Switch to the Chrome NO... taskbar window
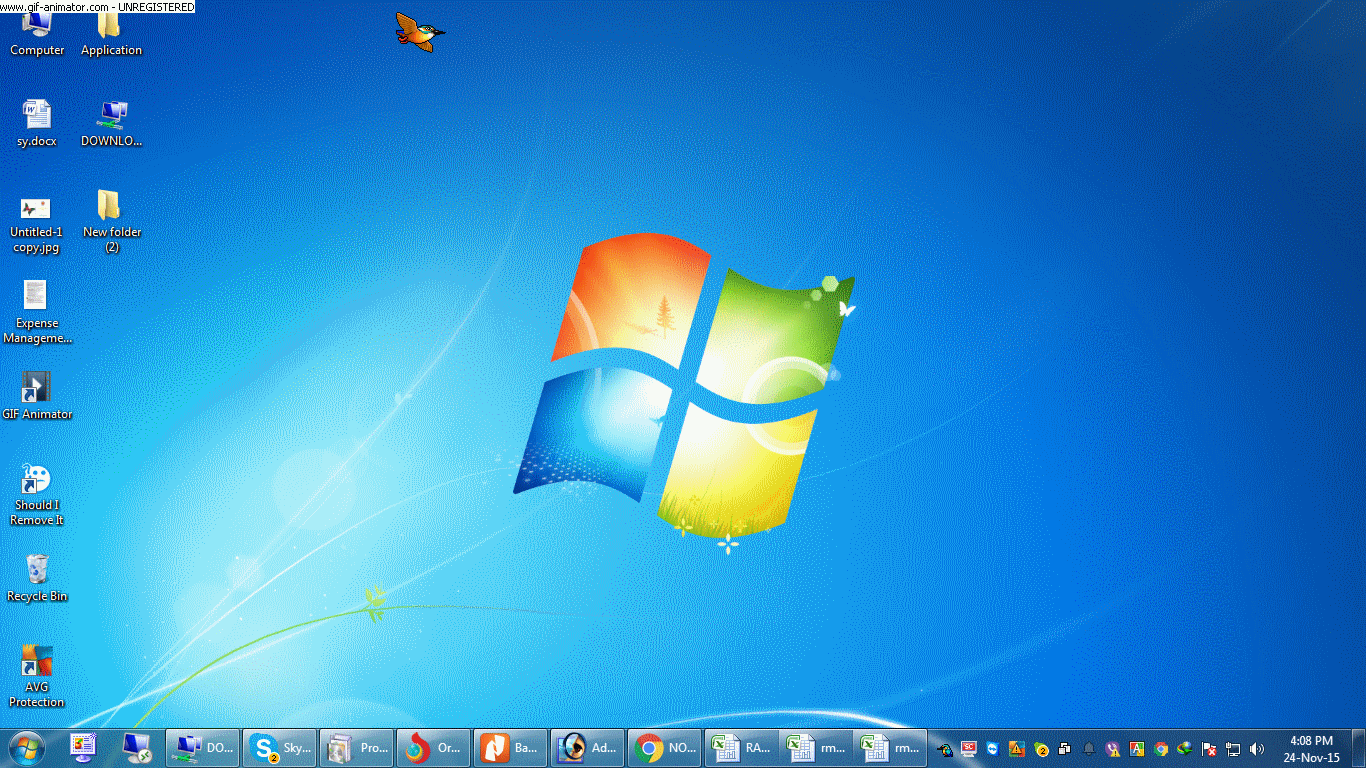 (664, 748)
